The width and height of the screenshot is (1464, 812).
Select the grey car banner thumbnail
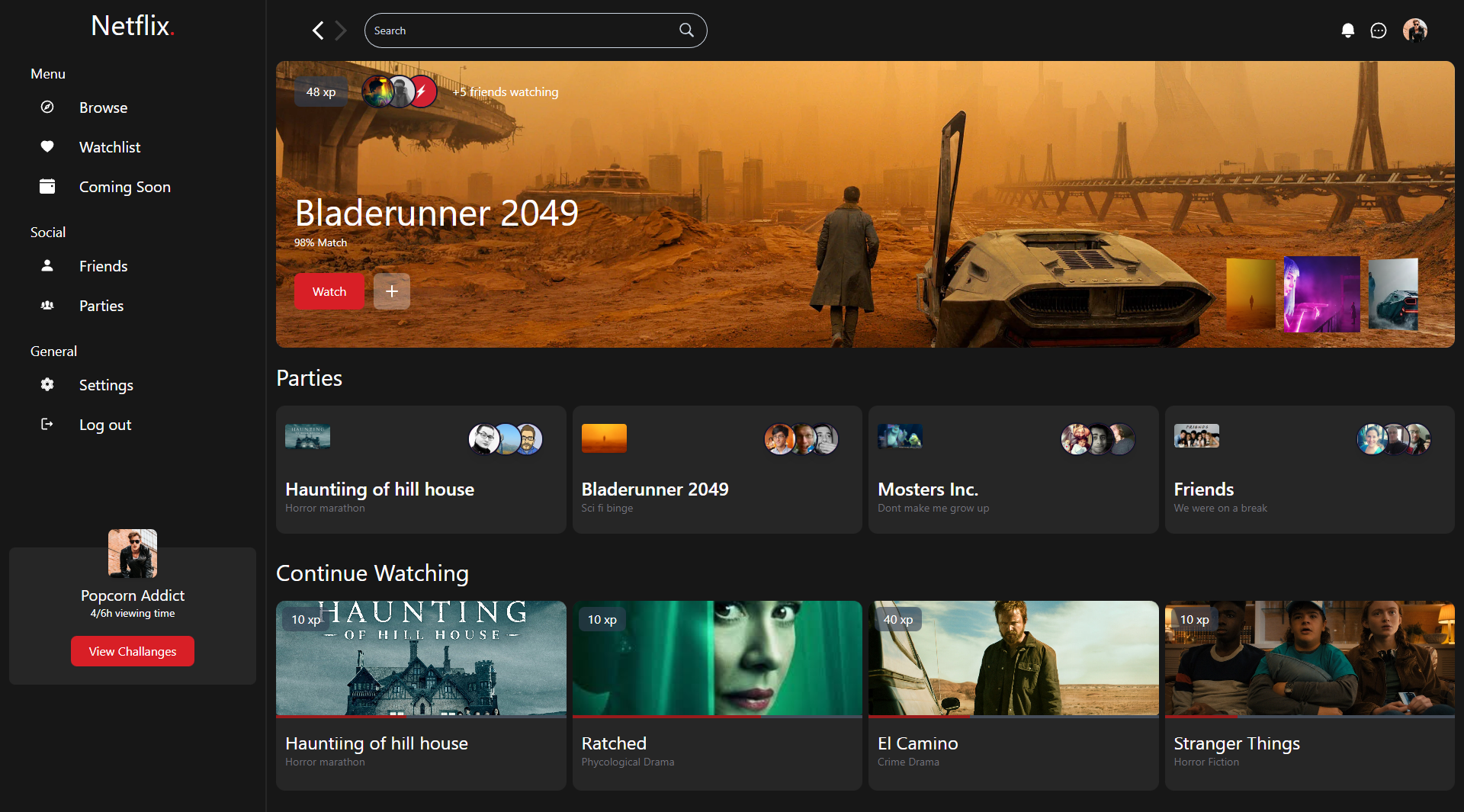[1393, 294]
